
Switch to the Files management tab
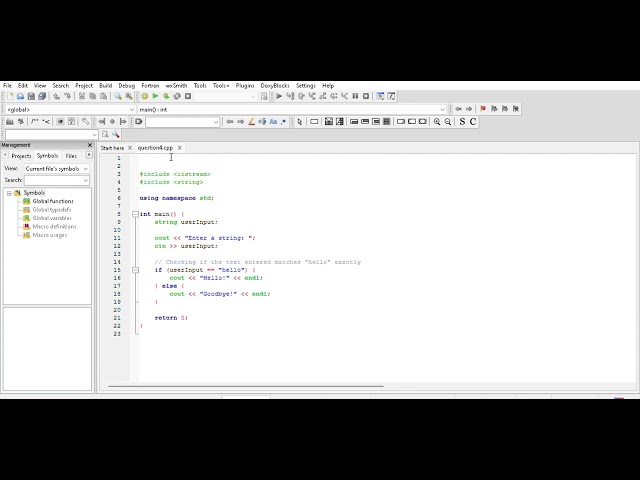coord(71,156)
